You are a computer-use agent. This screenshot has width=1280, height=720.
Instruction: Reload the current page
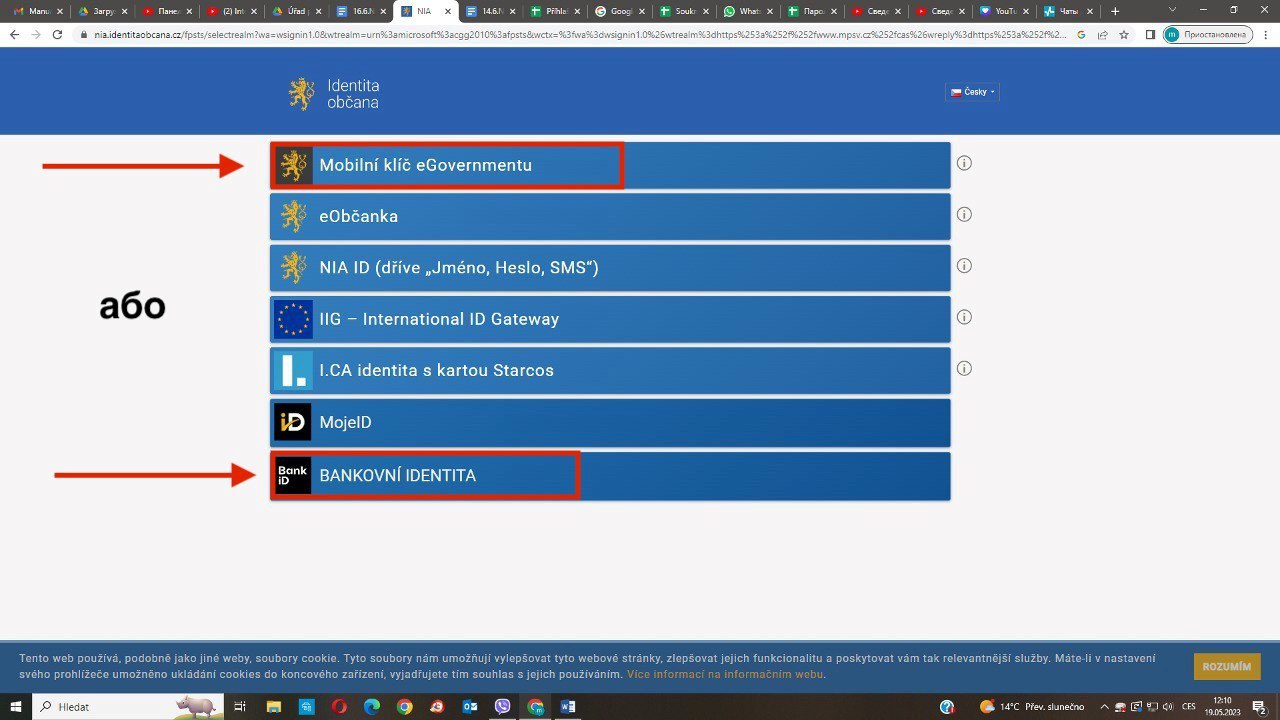click(58, 34)
